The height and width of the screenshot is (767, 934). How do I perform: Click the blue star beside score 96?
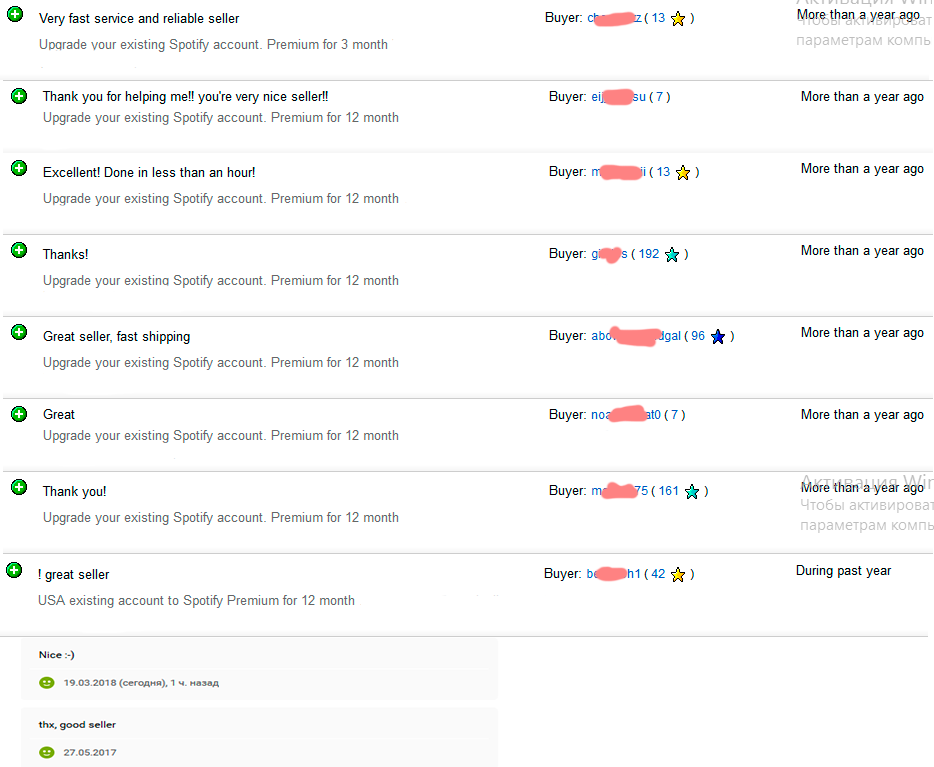(718, 337)
